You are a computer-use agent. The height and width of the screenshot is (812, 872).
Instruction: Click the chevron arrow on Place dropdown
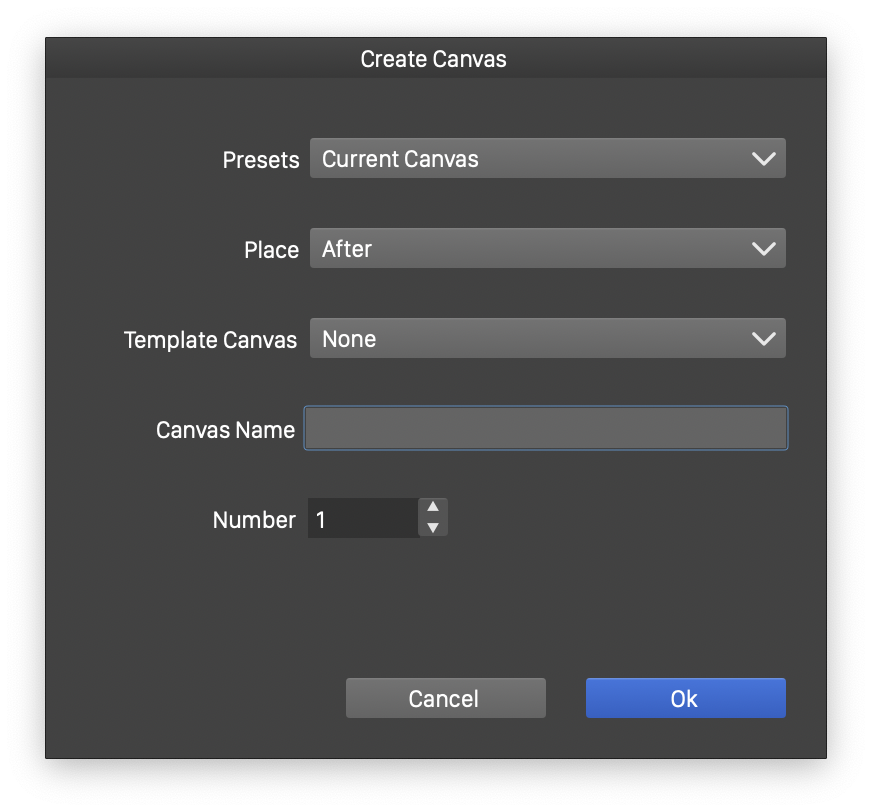coord(763,249)
